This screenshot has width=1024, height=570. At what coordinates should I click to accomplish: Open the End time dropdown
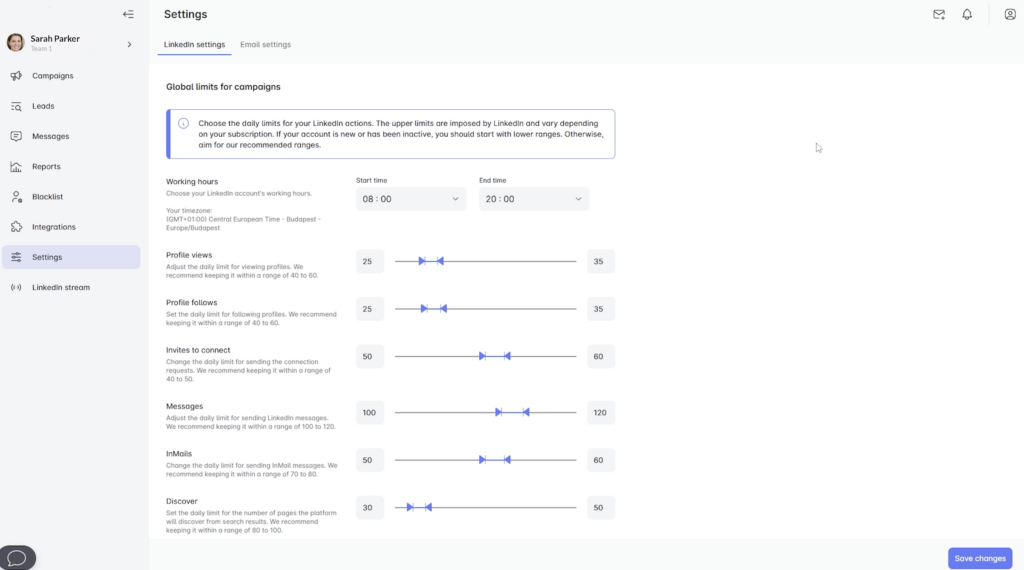coord(533,199)
